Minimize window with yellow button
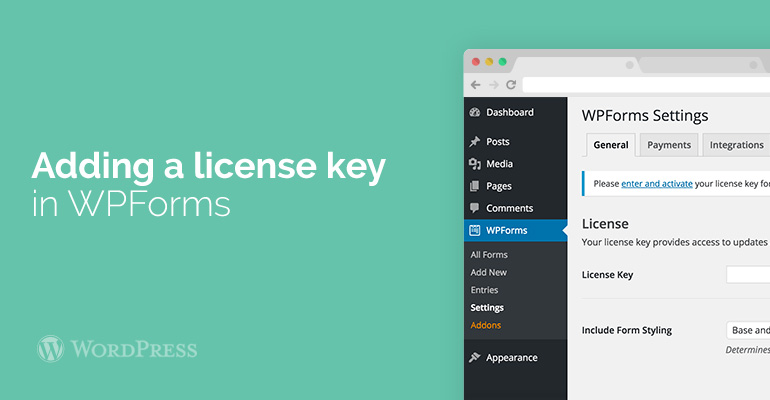770x400 pixels. click(489, 61)
